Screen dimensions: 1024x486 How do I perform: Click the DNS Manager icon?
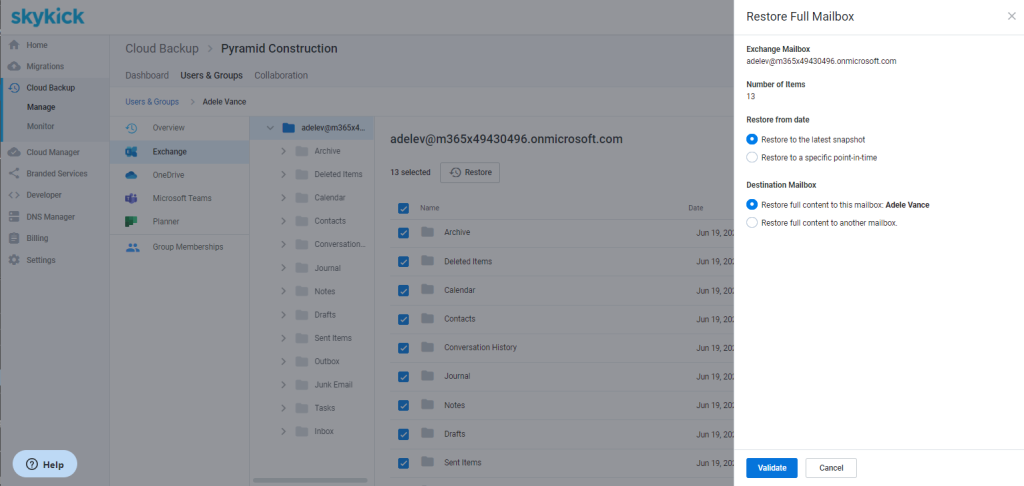14,217
